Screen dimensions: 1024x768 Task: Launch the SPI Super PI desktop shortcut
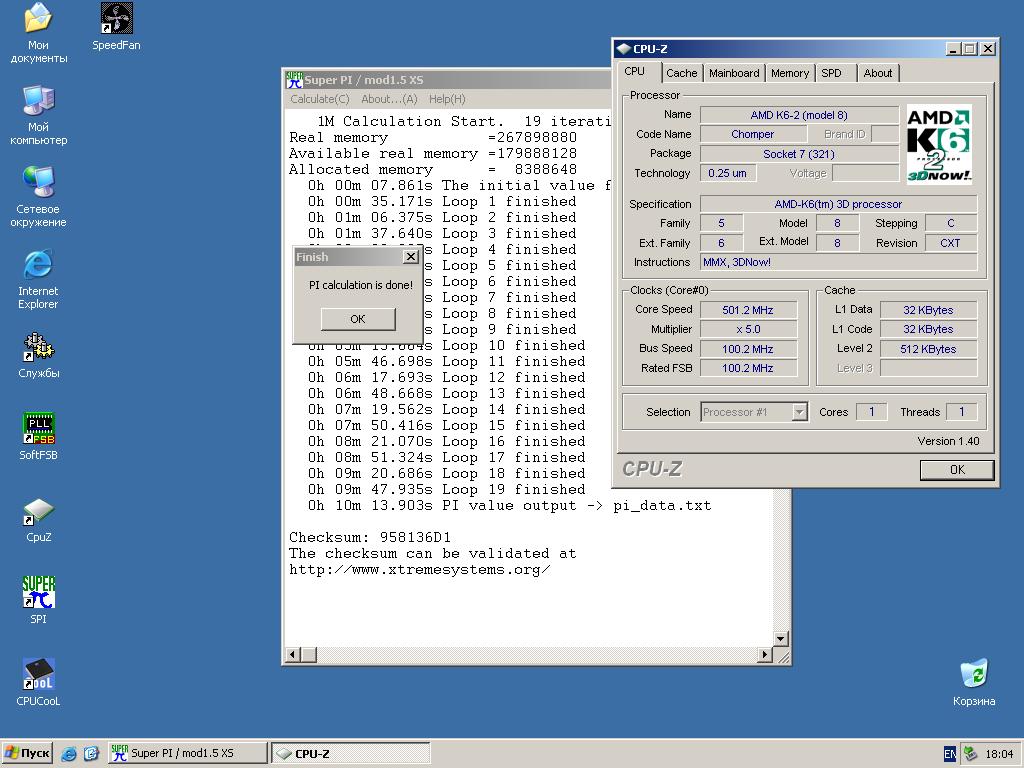coord(39,601)
